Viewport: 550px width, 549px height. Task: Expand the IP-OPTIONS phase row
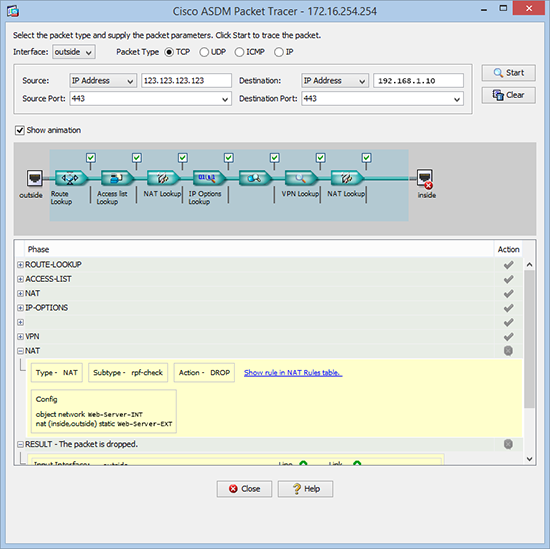(20, 308)
